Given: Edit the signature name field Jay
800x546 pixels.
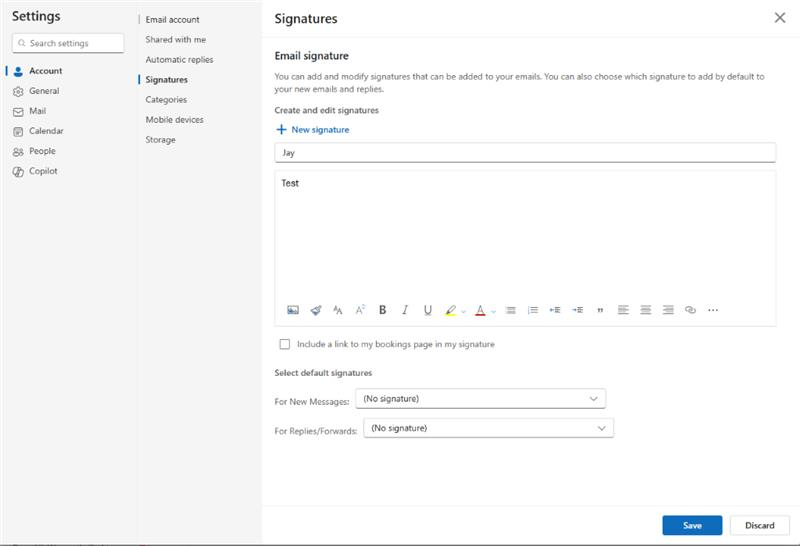Looking at the screenshot, I should tap(525, 153).
